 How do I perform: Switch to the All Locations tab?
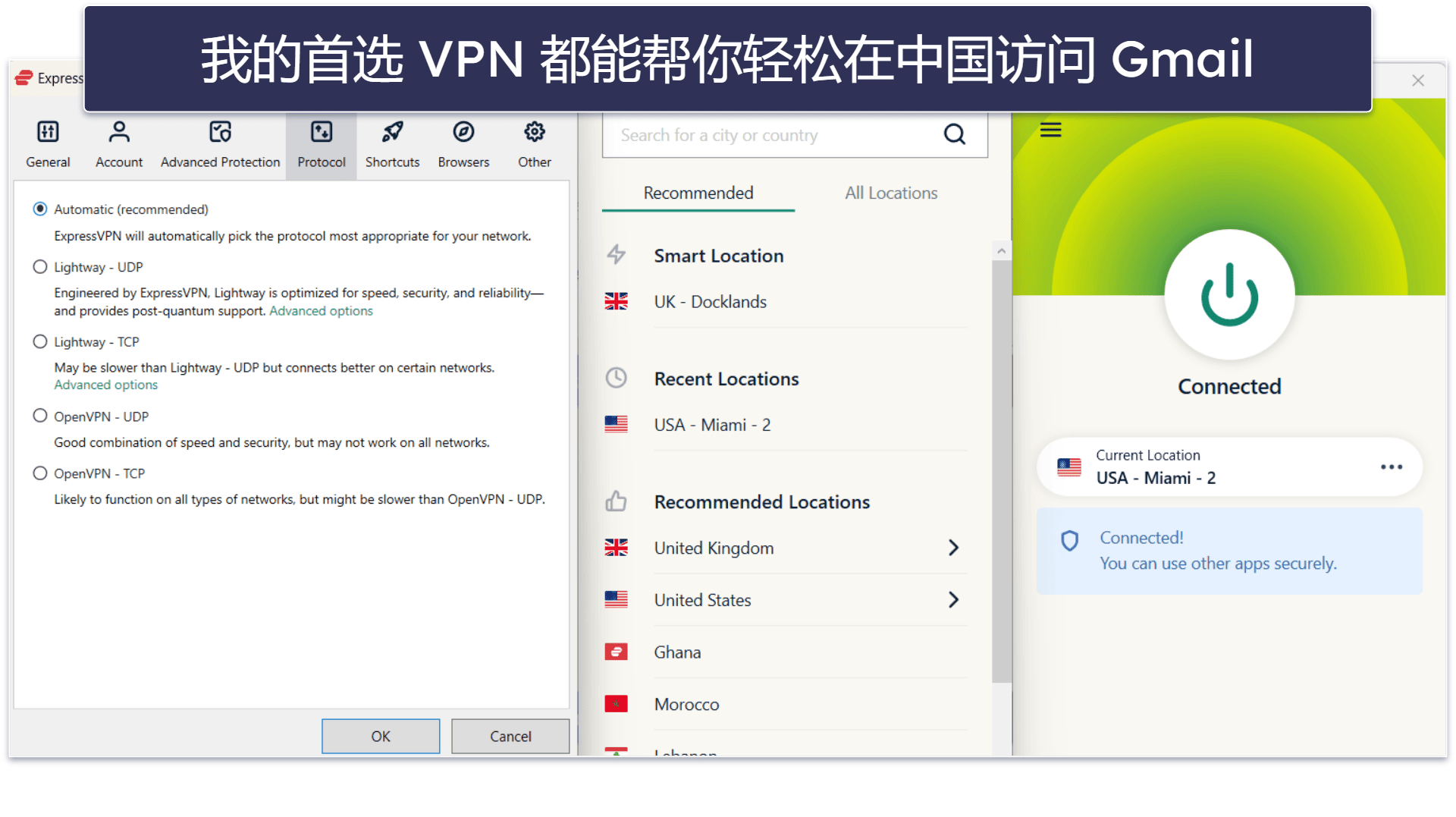[891, 193]
